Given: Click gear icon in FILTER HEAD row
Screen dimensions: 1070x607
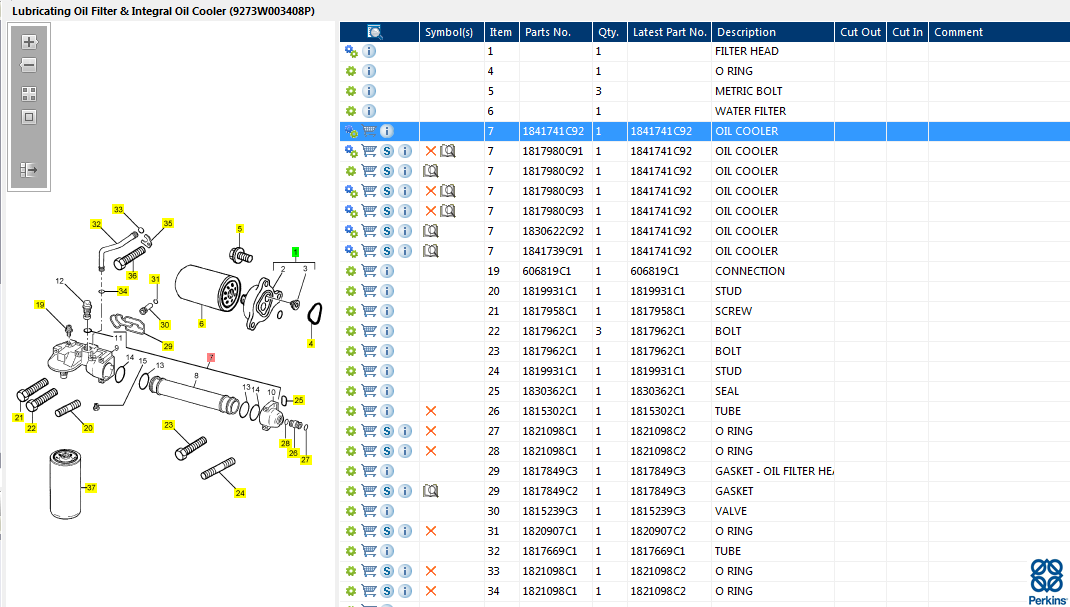Looking at the screenshot, I should pyautogui.click(x=351, y=51).
